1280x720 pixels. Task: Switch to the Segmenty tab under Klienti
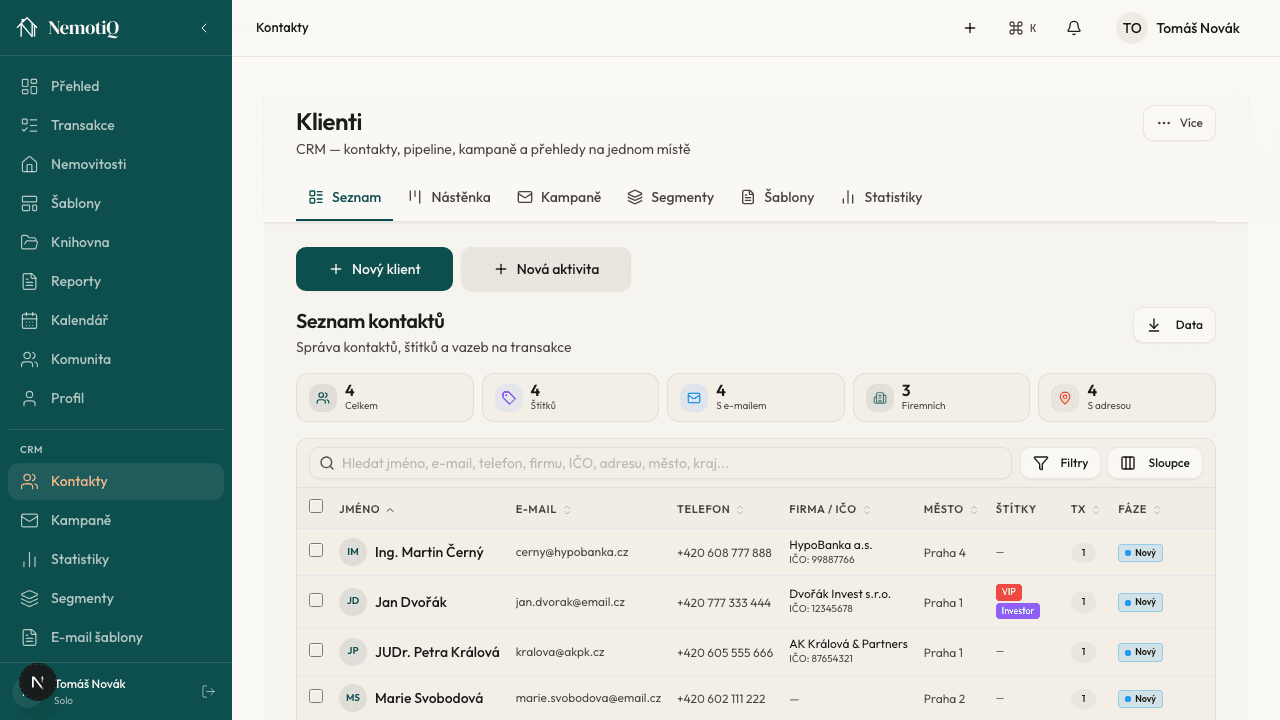point(670,197)
